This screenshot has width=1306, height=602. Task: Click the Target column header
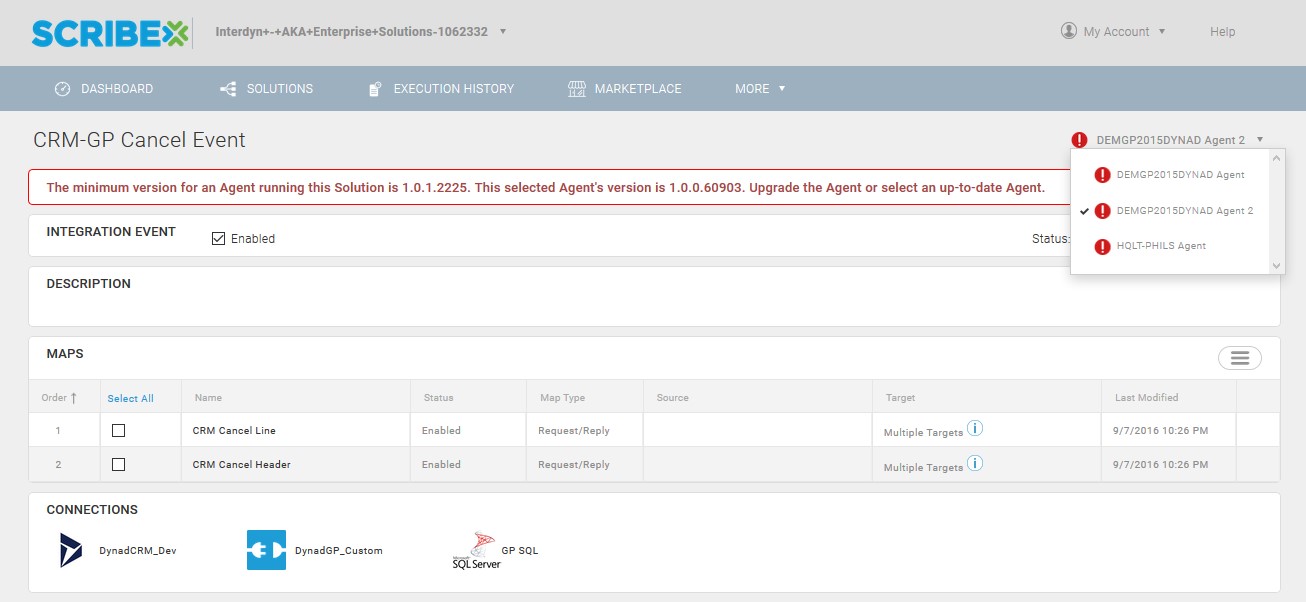pyautogui.click(x=900, y=397)
